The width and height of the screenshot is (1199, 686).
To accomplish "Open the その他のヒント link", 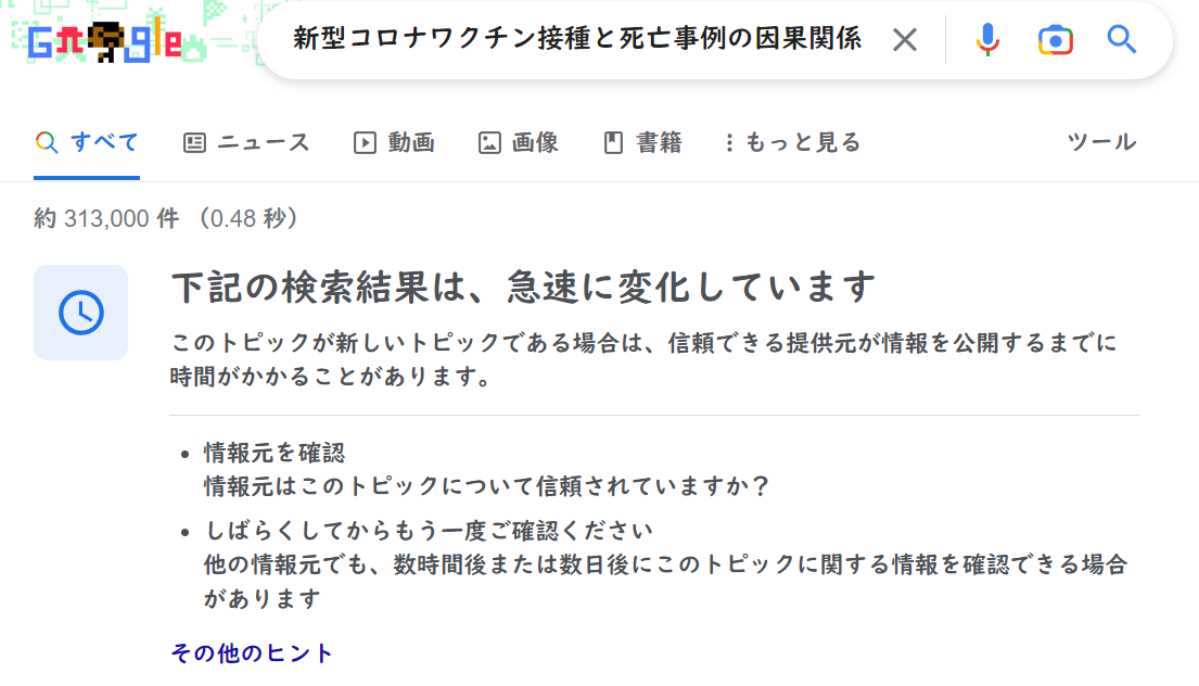I will pos(252,654).
